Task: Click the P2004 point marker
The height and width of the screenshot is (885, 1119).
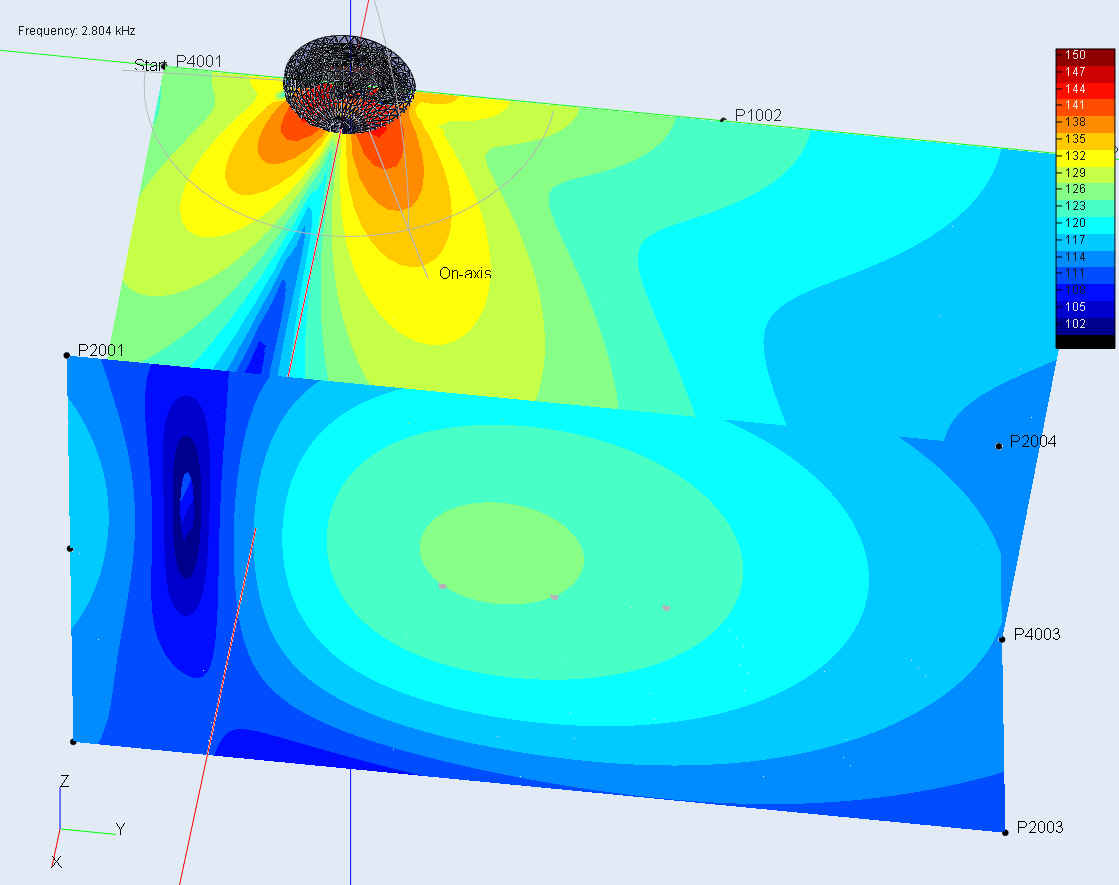Action: coord(998,446)
